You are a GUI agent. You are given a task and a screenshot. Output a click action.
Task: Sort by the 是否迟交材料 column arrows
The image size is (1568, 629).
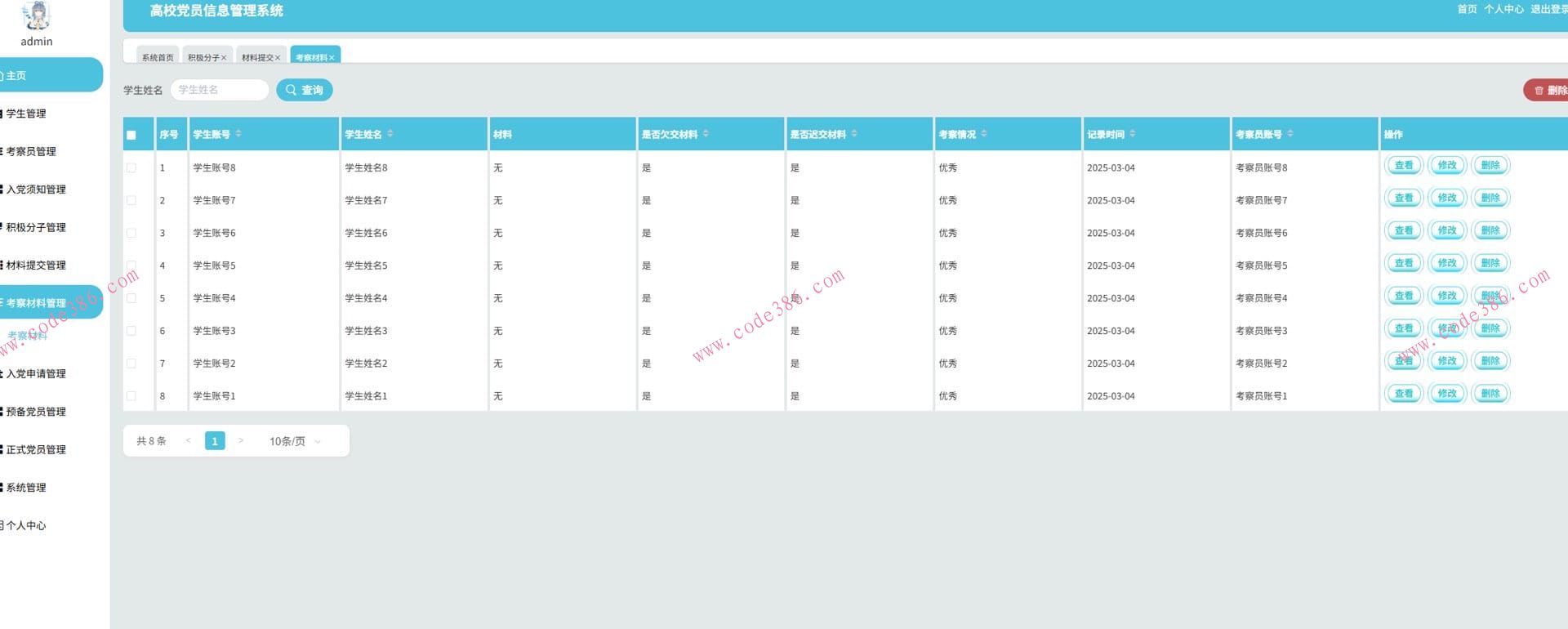(854, 134)
